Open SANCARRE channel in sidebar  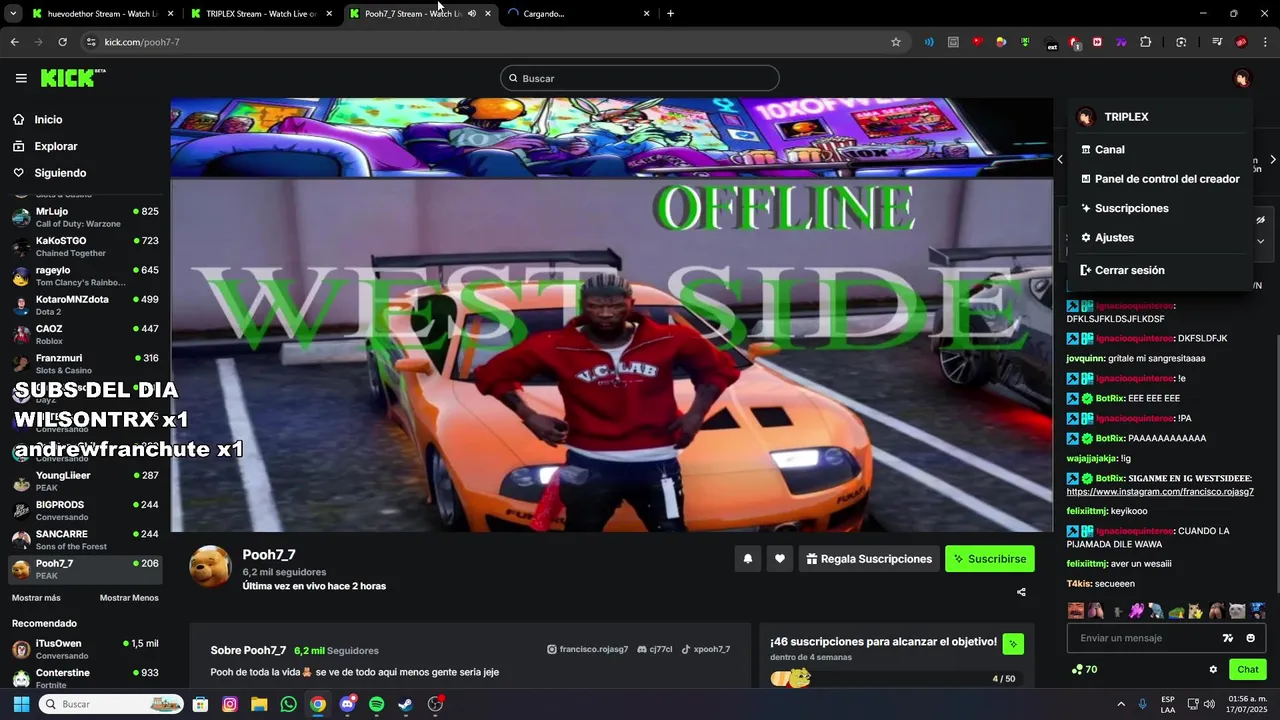(x=85, y=540)
